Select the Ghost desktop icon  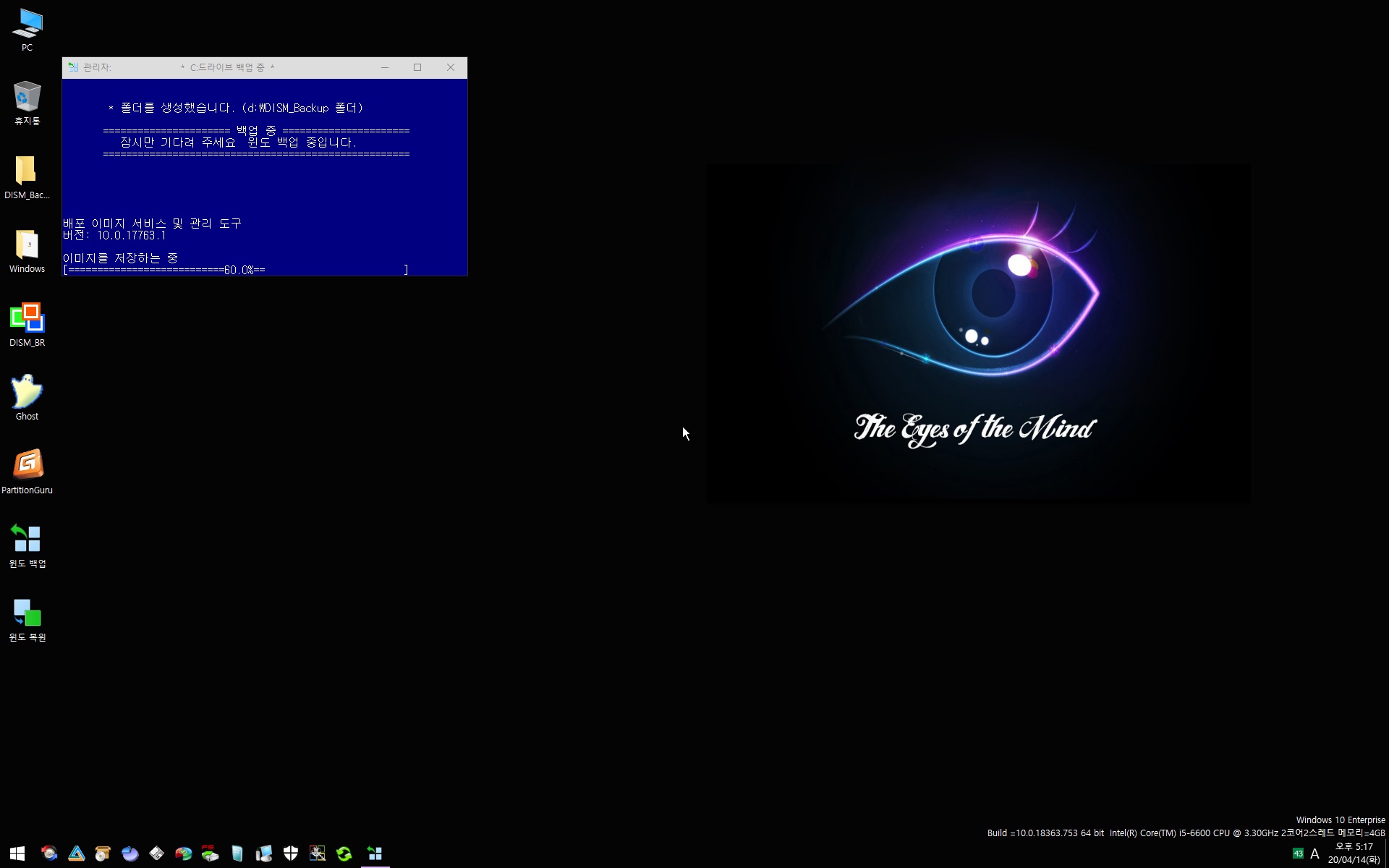point(27,398)
